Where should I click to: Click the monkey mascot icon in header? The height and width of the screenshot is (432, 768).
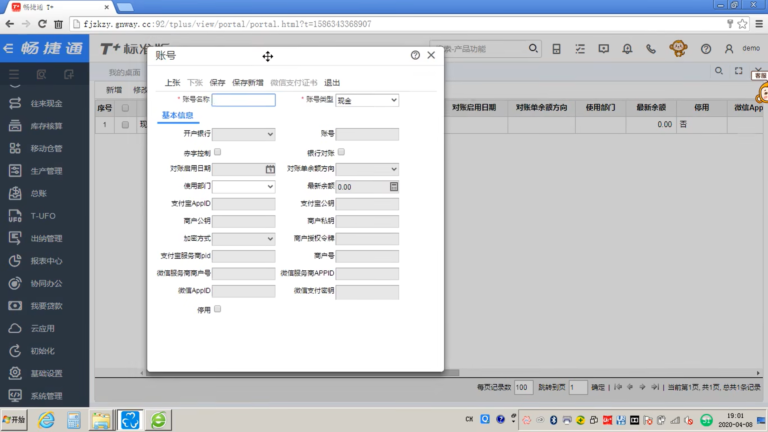pos(678,48)
